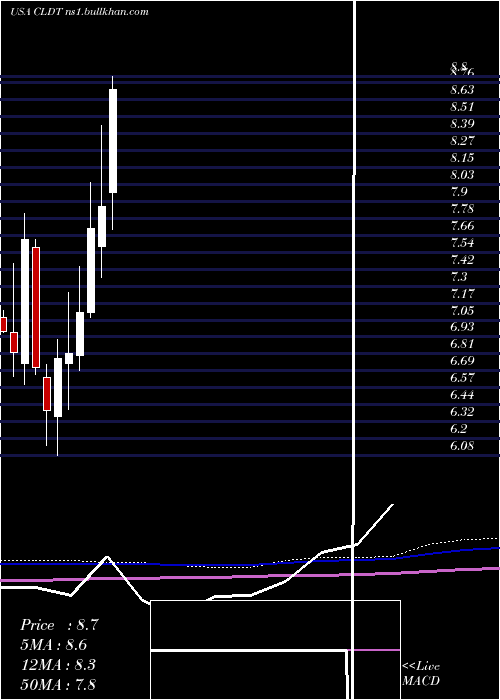Click the 6.44 price axis label

[x=462, y=395]
